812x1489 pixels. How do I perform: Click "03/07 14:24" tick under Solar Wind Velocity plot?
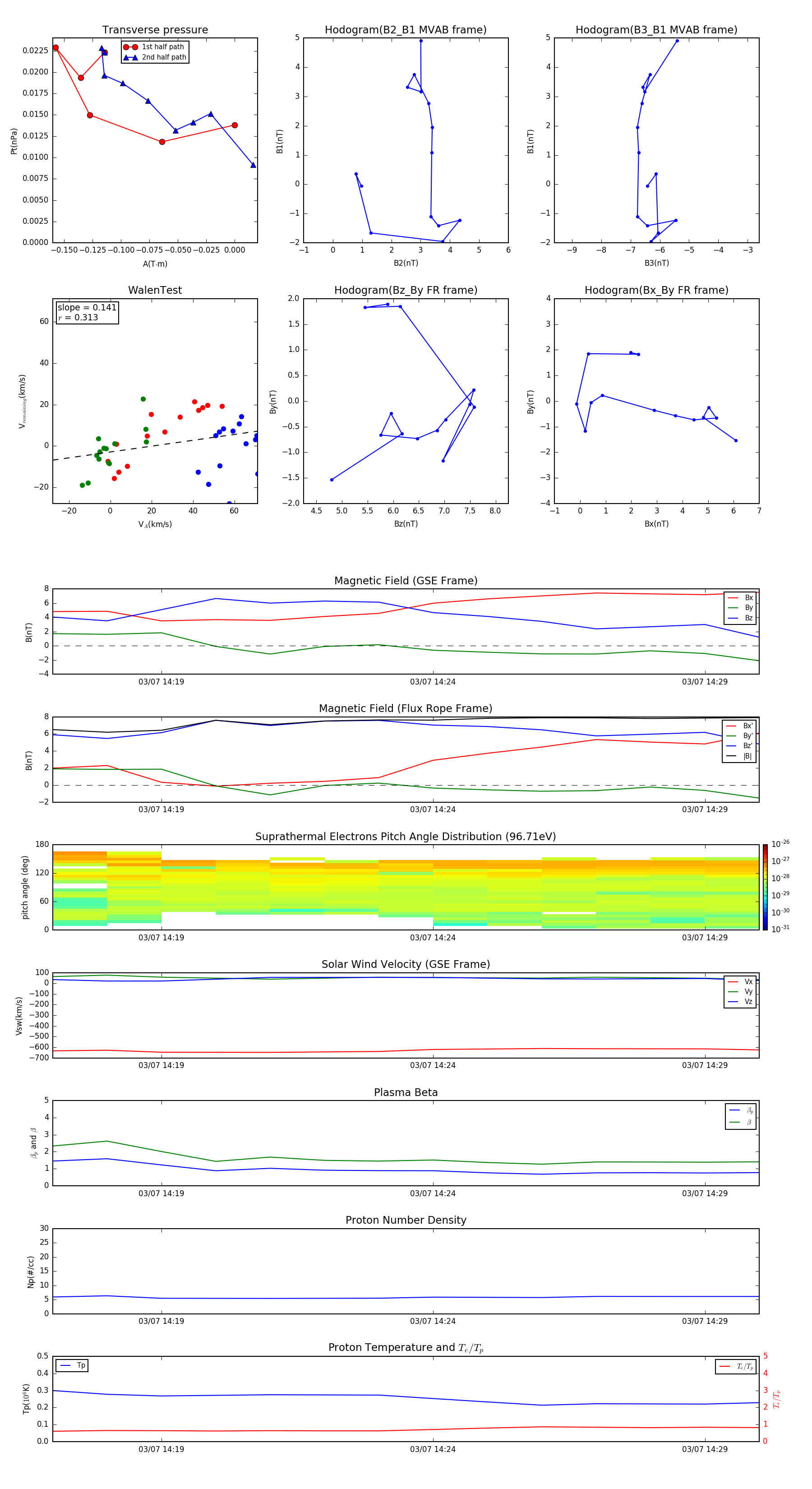[x=433, y=1065]
